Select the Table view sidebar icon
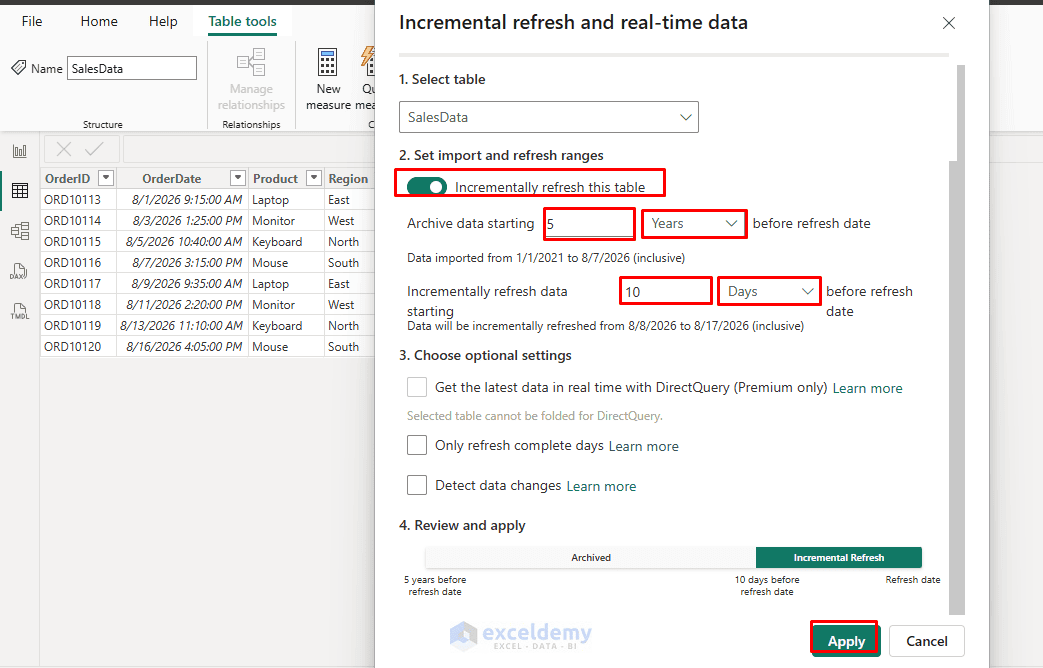Viewport: 1043px width, 668px height. pos(20,190)
